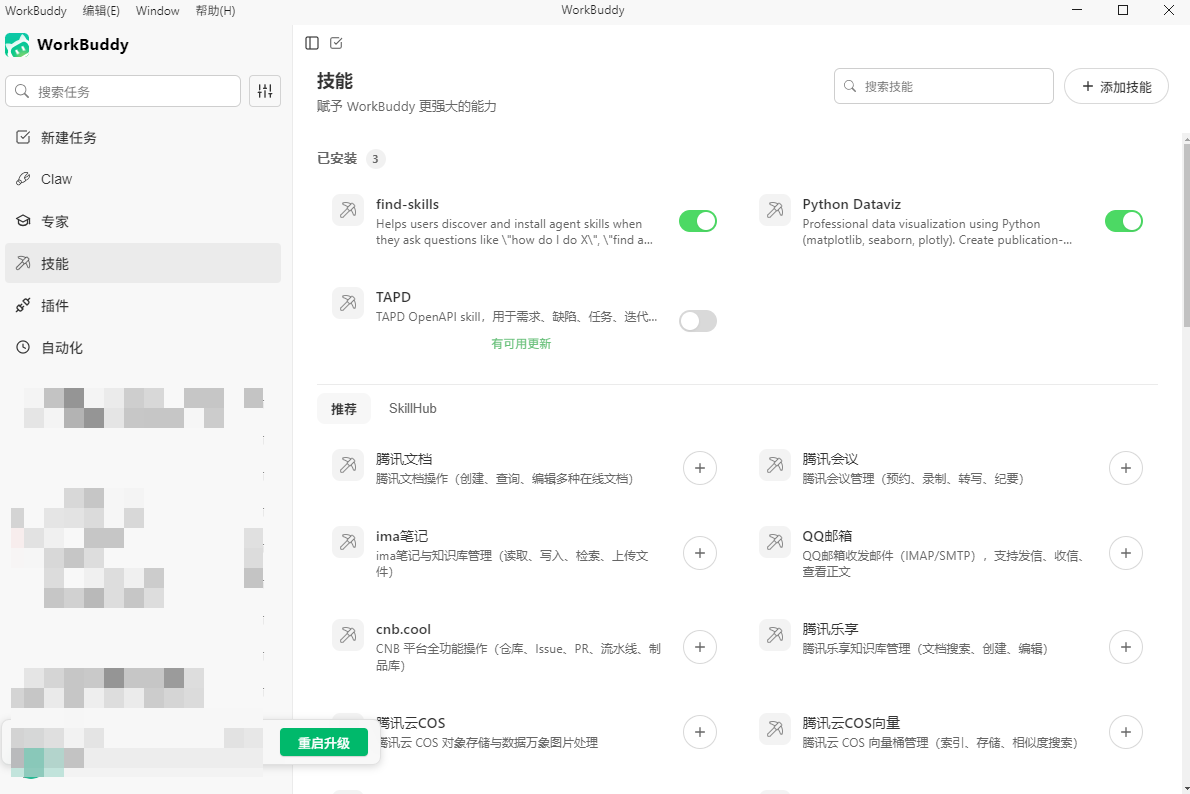The height and width of the screenshot is (794, 1190).
Task: Disable the Python Dataviz toggle
Action: point(1123,221)
